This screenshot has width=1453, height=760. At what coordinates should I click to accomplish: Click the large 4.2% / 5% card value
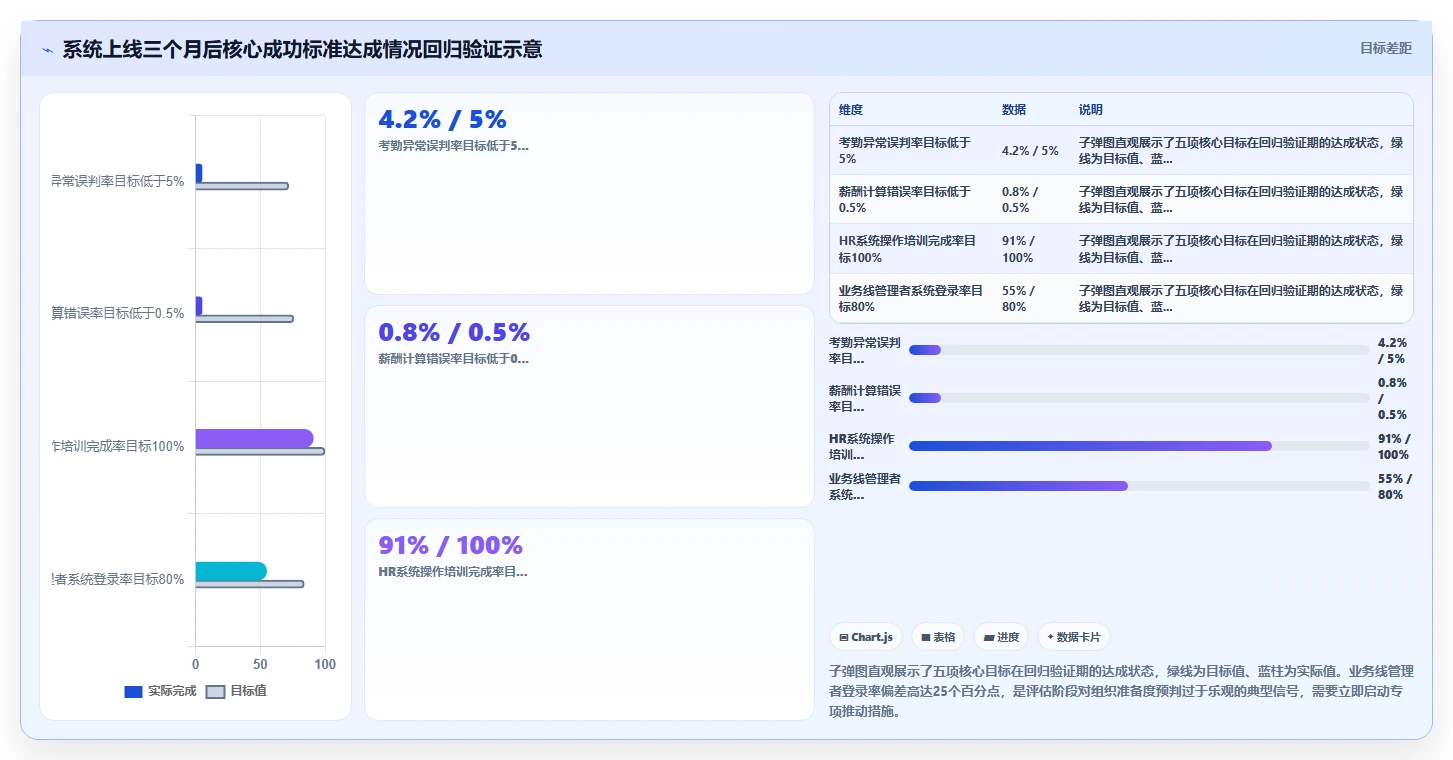coord(442,119)
